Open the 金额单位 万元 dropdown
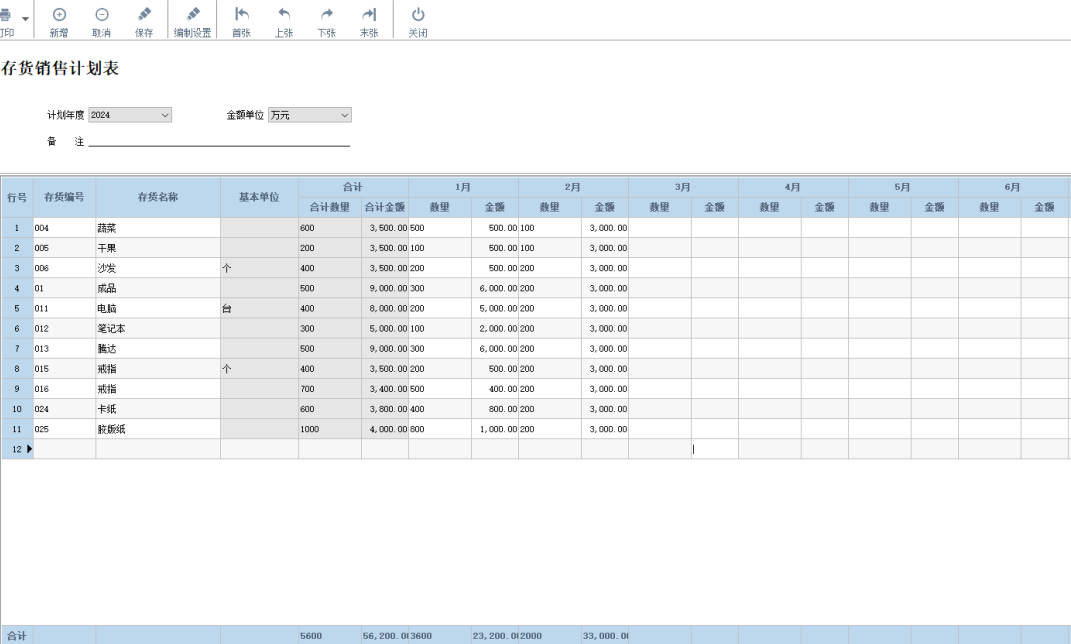Screen dimensions: 1071x644 tap(309, 115)
